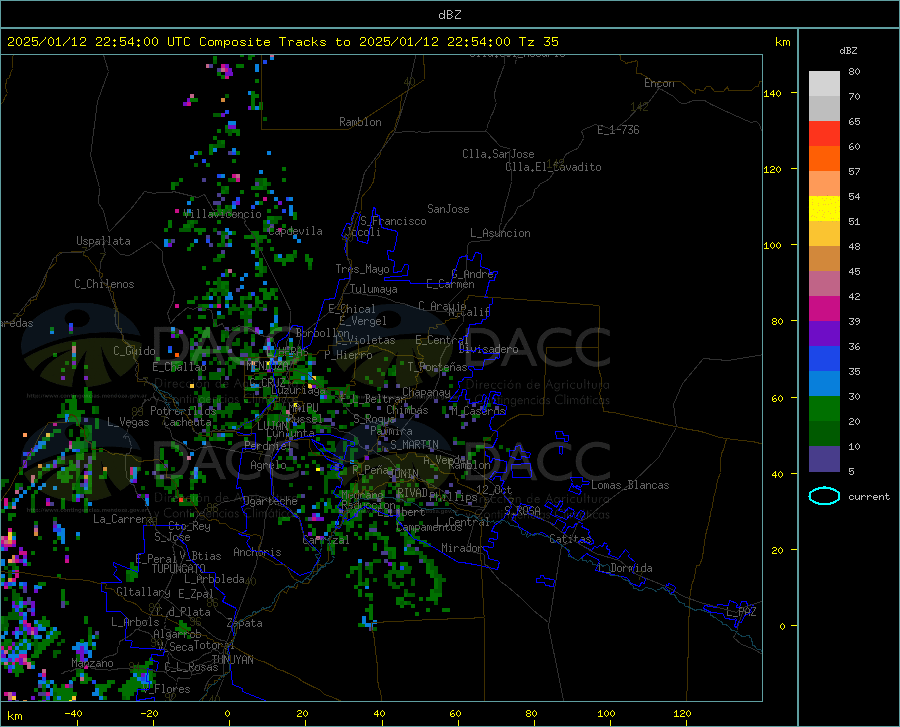Click the 'Chapanay' map label
The image size is (900, 727).
tap(426, 392)
